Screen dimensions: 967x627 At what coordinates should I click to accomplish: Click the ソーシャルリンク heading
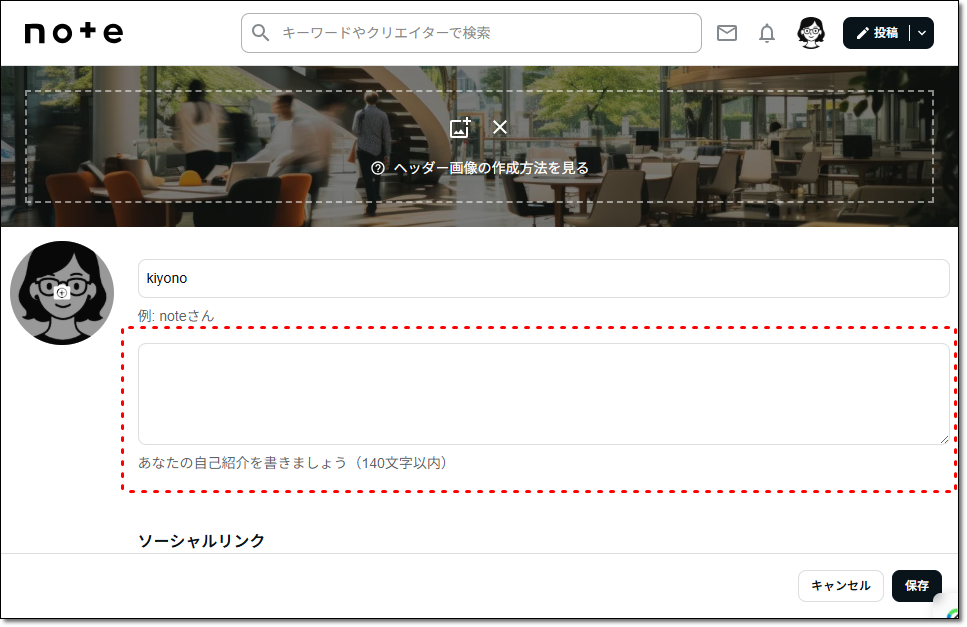[x=201, y=540]
